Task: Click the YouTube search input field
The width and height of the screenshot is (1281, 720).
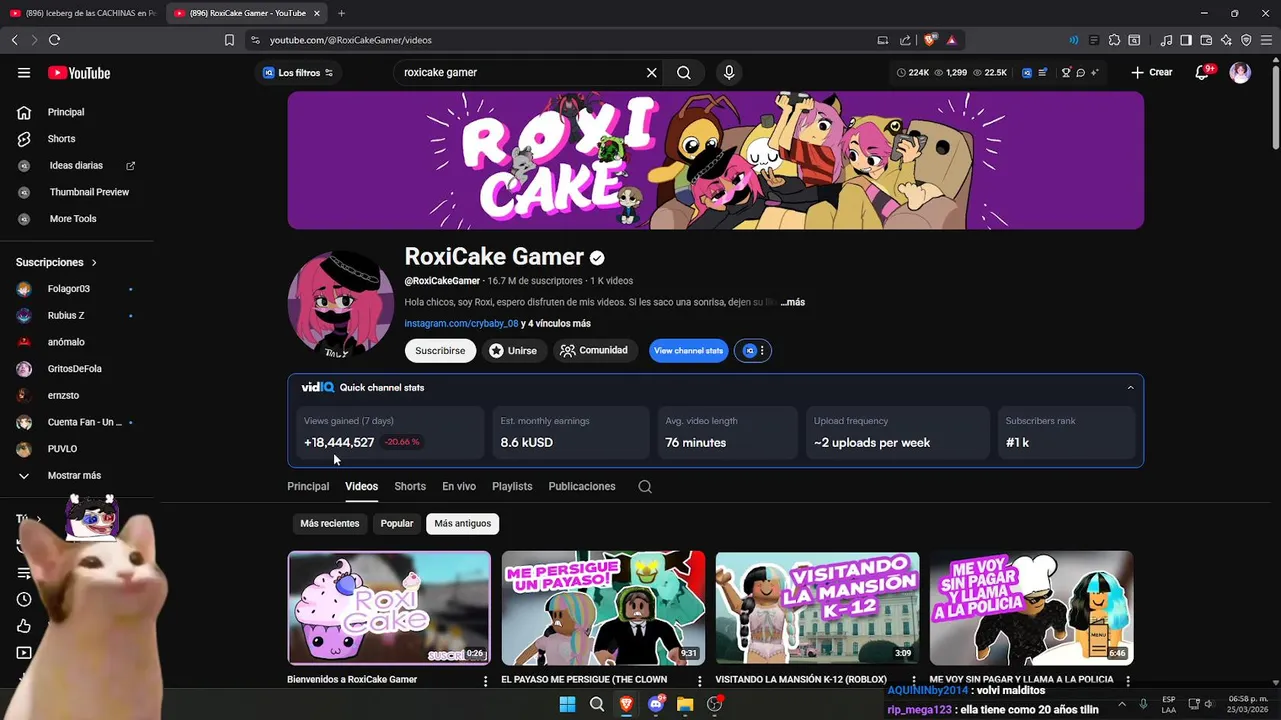Action: point(520,73)
